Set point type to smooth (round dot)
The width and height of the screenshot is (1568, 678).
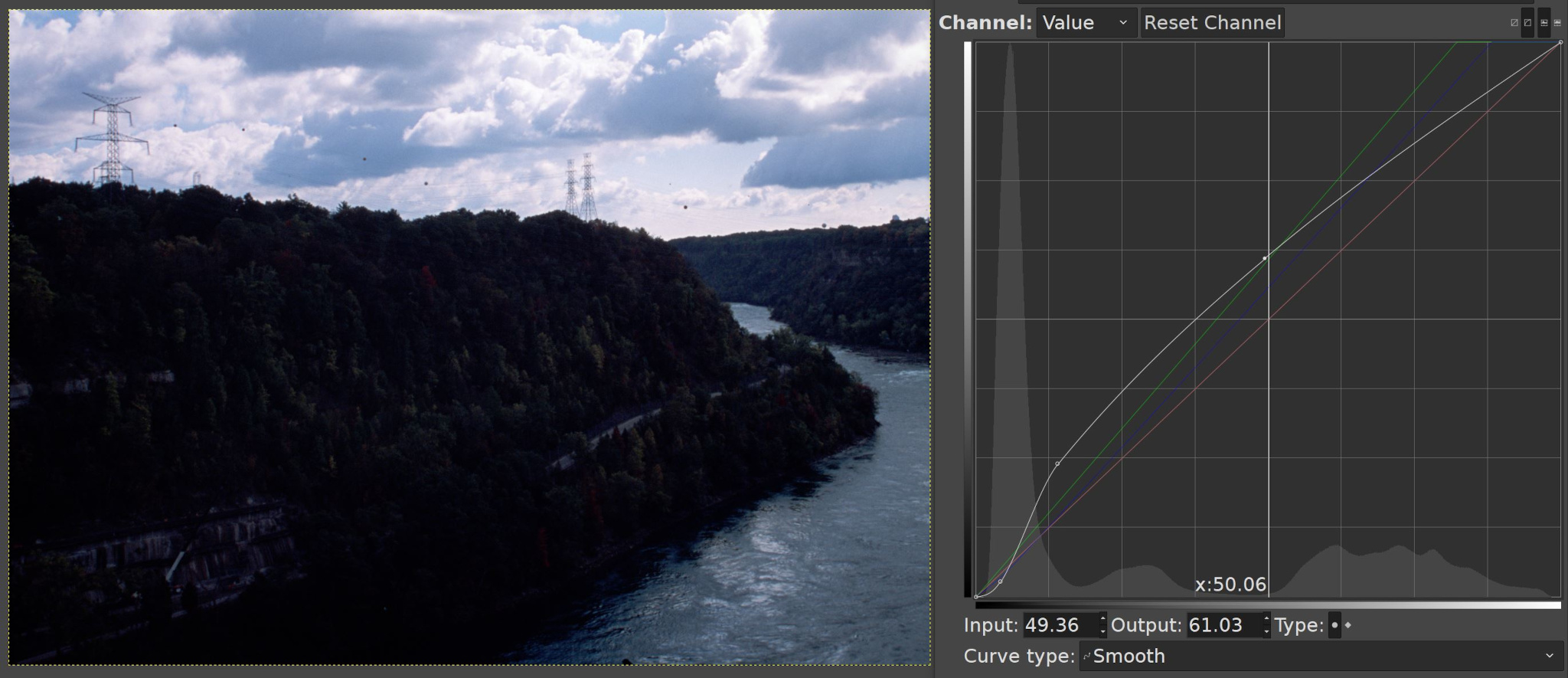coord(1334,626)
